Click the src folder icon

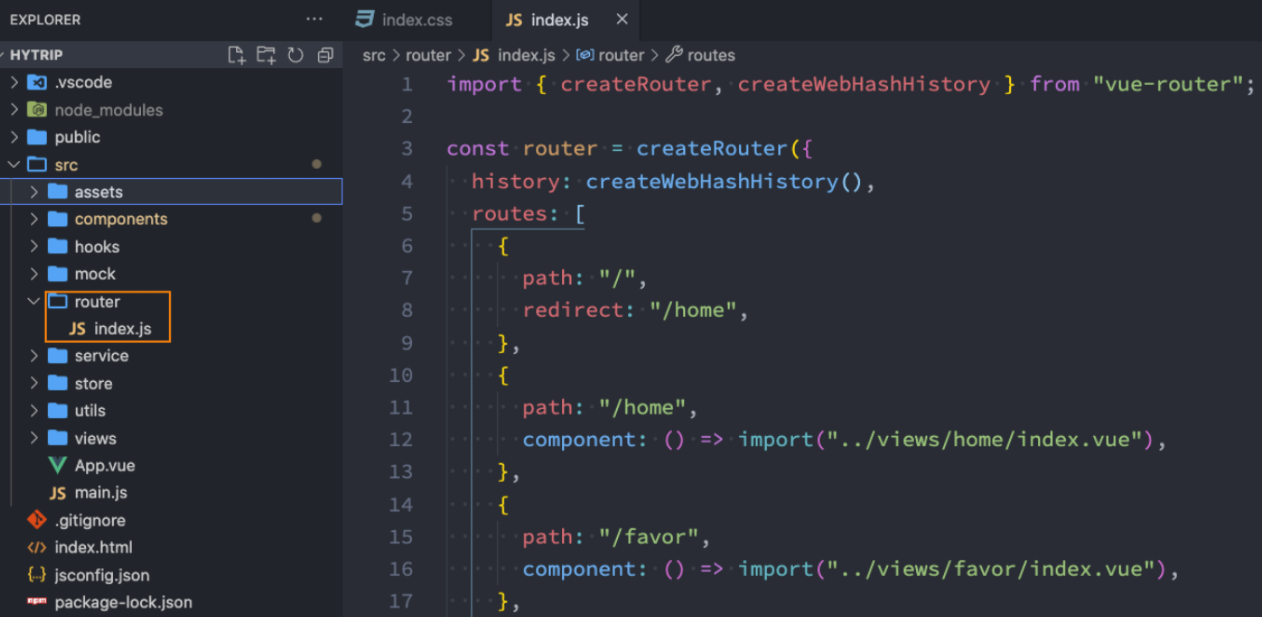37,165
